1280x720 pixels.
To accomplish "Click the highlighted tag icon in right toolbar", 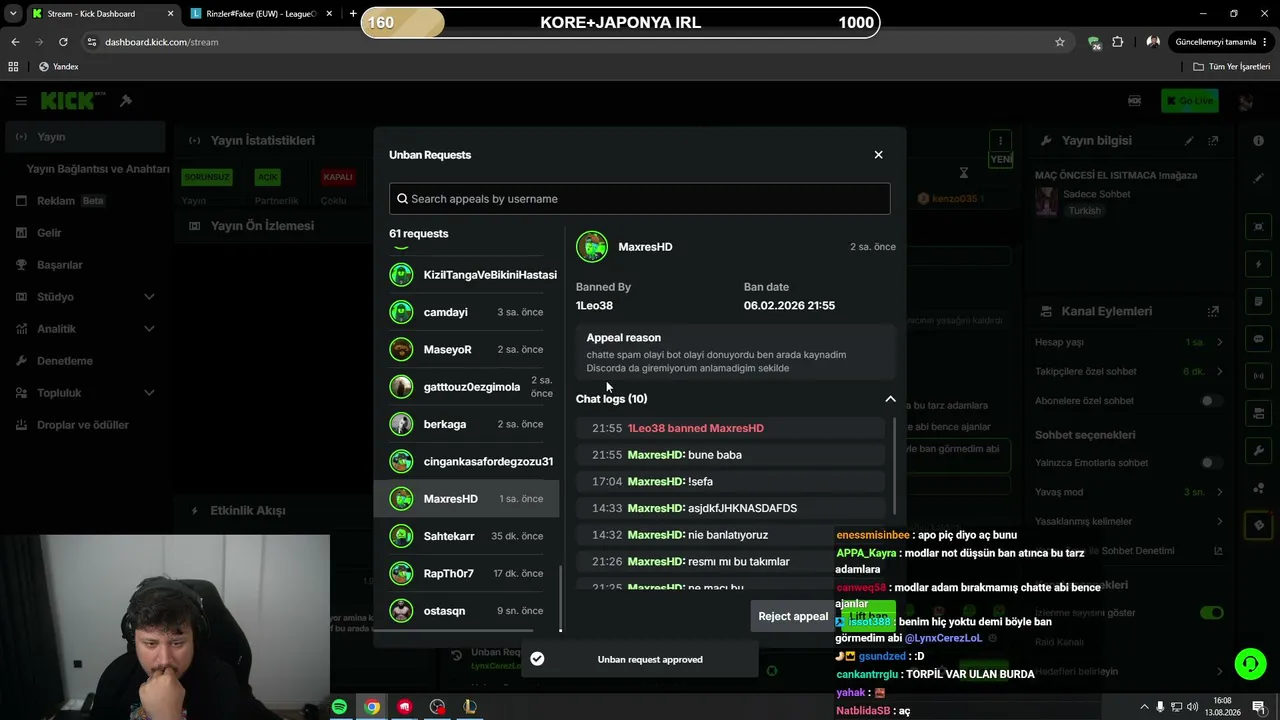I will coord(1258,525).
